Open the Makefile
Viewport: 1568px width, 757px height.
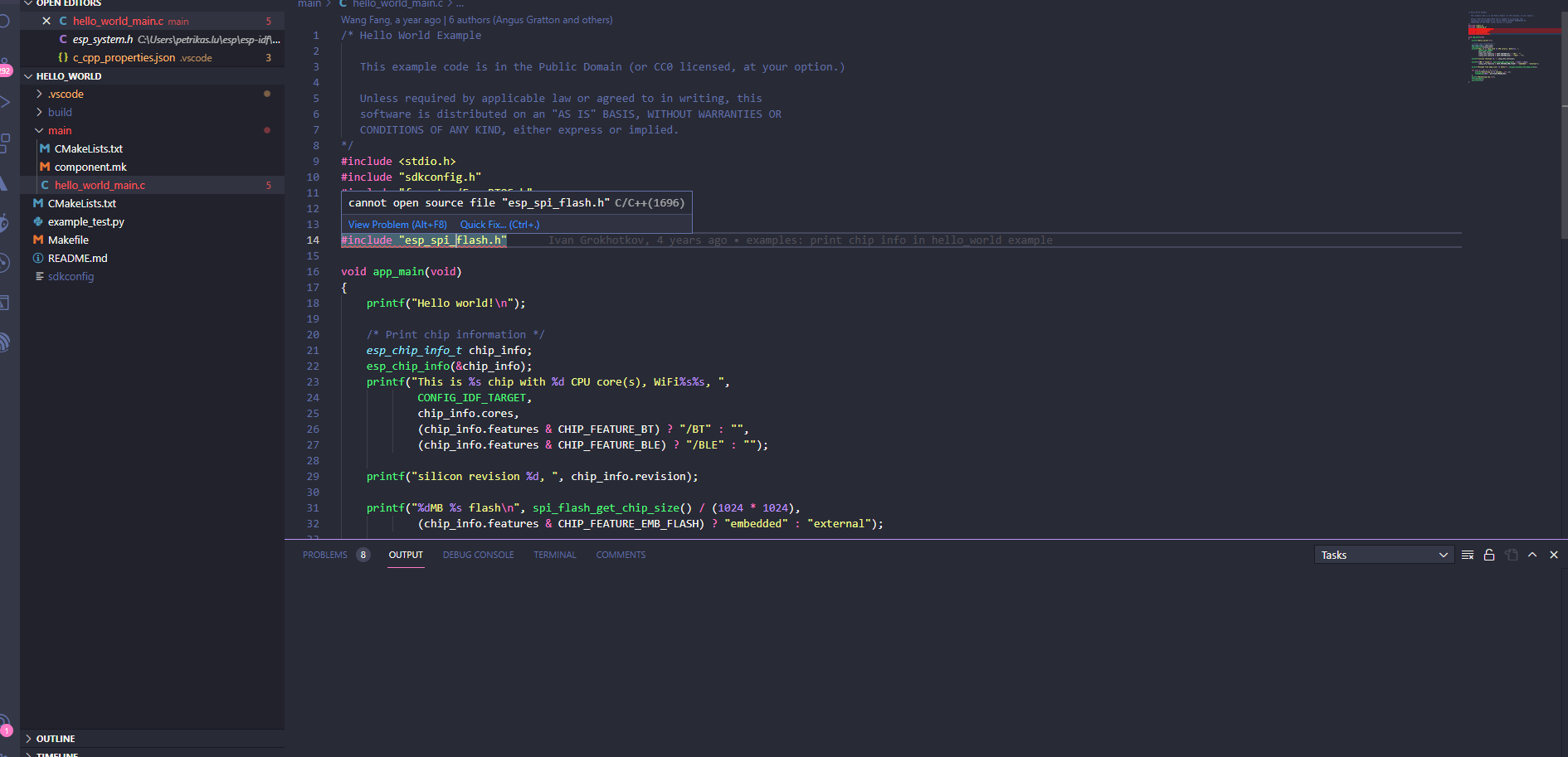point(153,240)
